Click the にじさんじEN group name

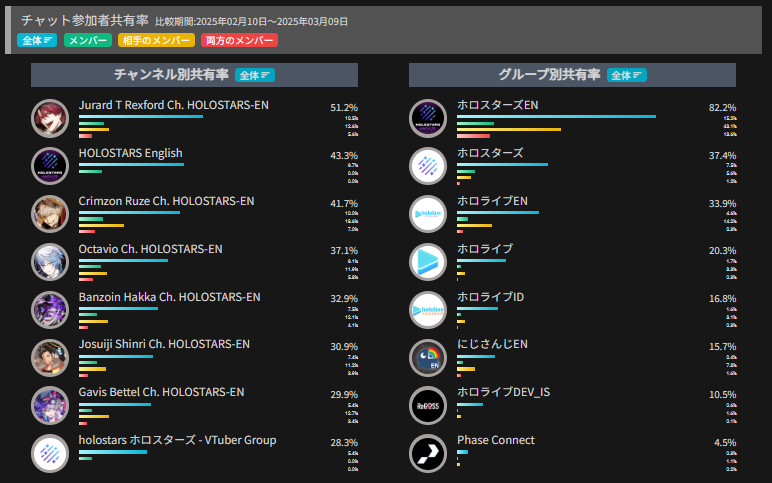pyautogui.click(x=492, y=344)
